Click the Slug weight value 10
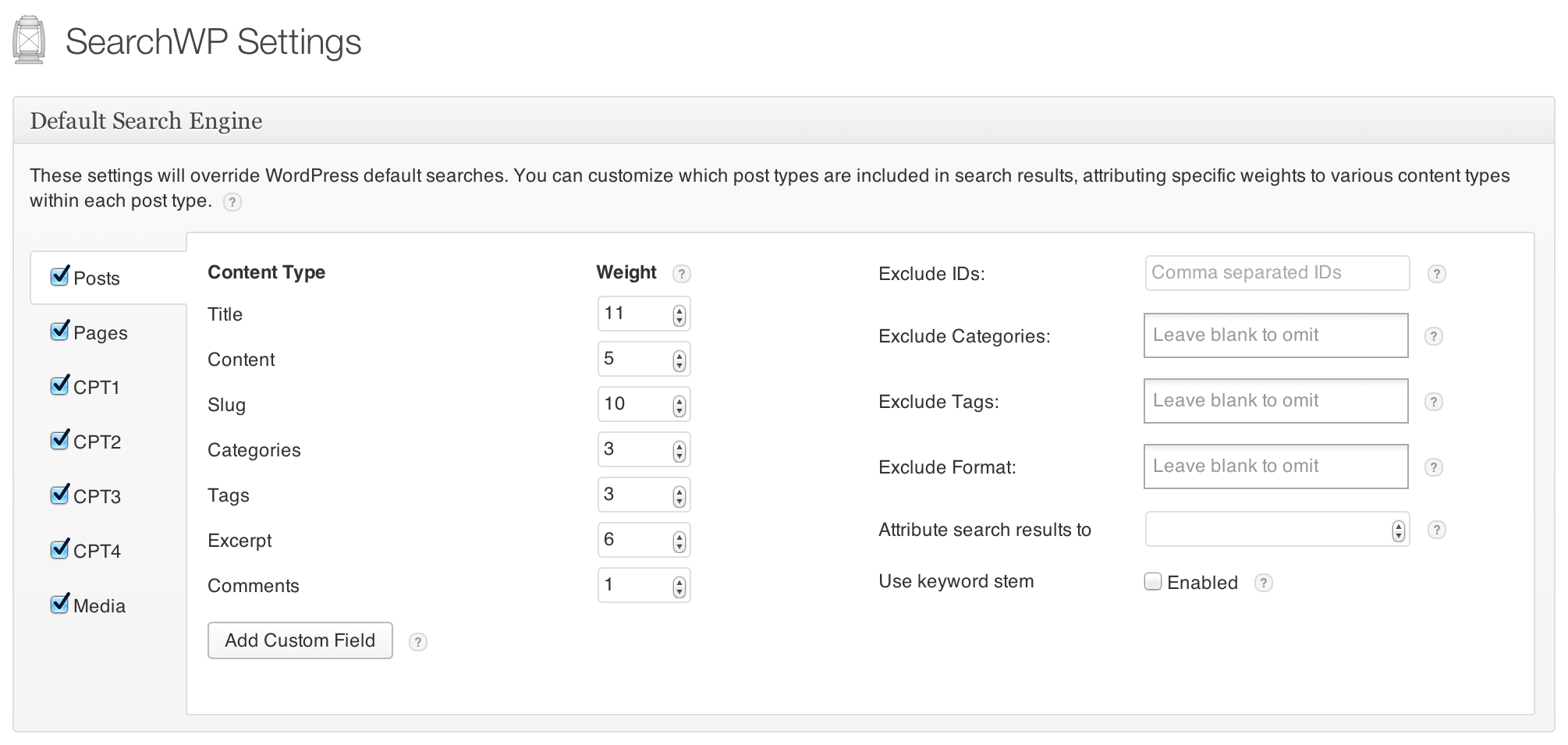The image size is (1568, 745). [615, 404]
